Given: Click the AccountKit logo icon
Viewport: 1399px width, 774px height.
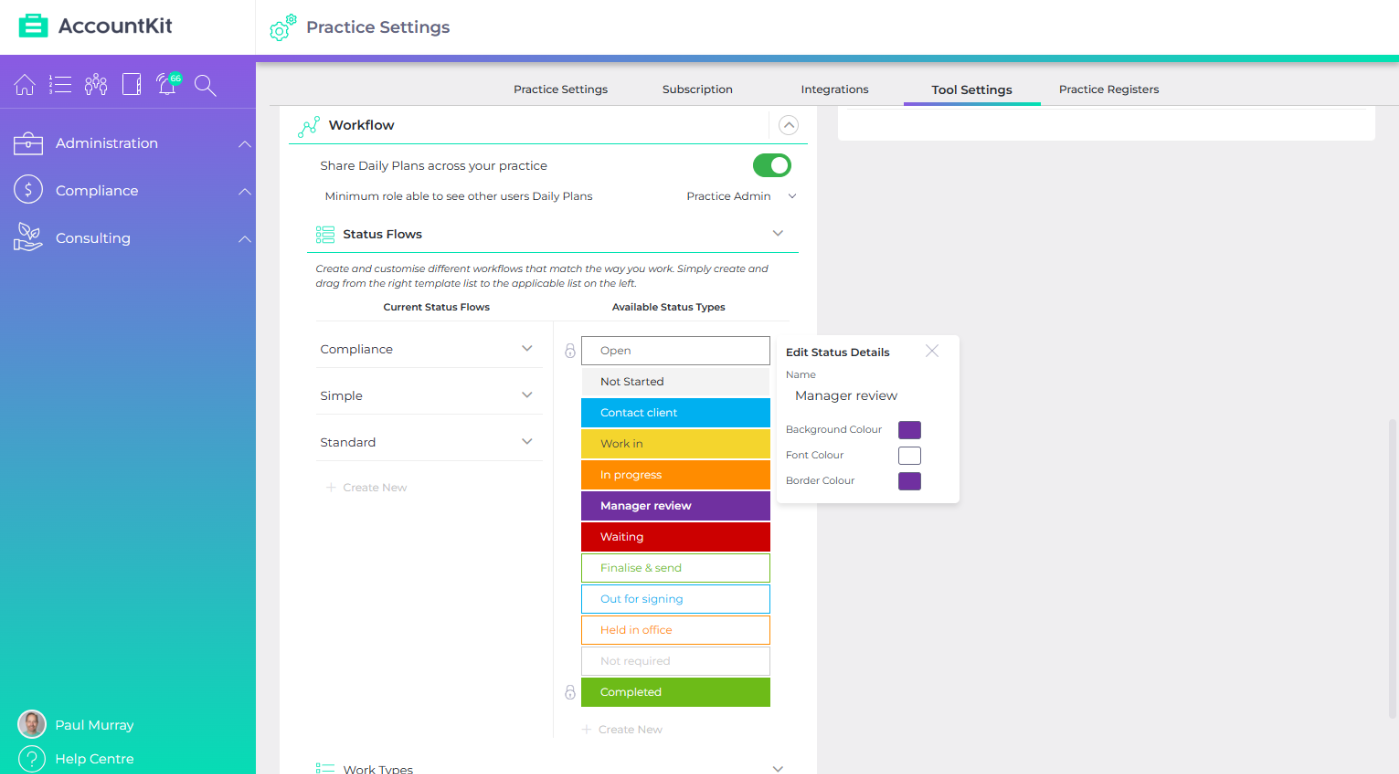Looking at the screenshot, I should click(33, 26).
